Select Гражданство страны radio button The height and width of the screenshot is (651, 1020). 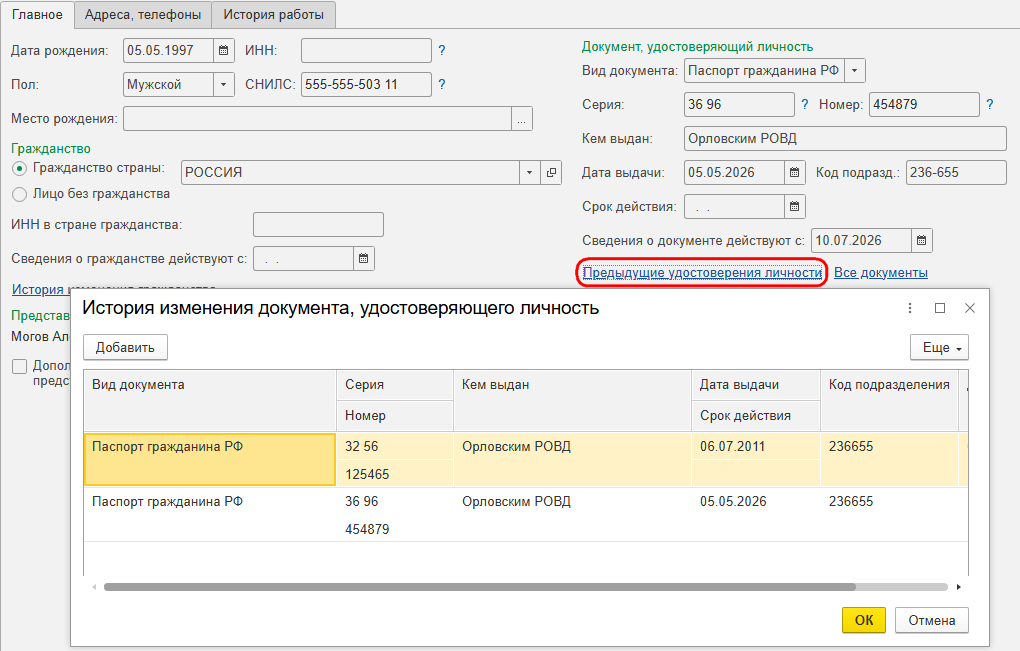click(20, 168)
